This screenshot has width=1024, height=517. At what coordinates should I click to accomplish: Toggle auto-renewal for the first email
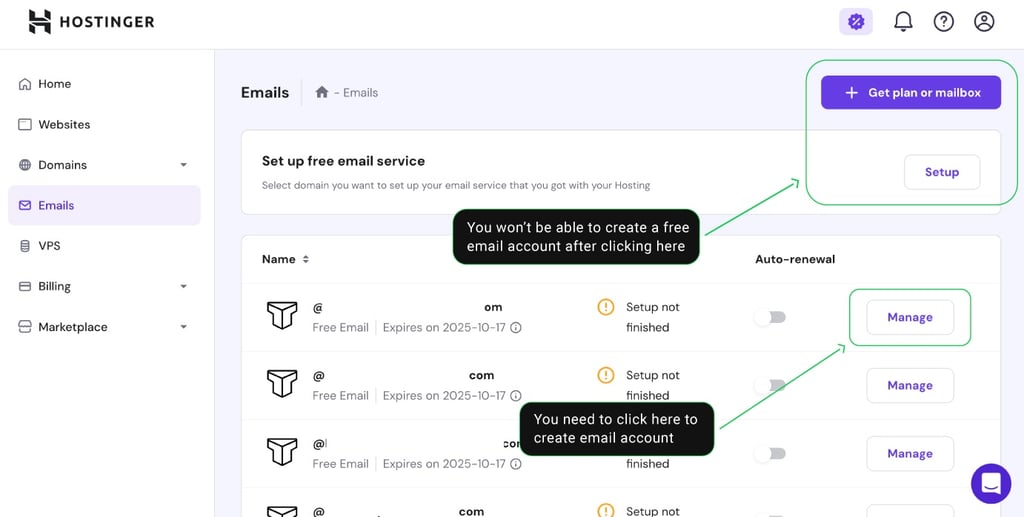[x=769, y=317]
